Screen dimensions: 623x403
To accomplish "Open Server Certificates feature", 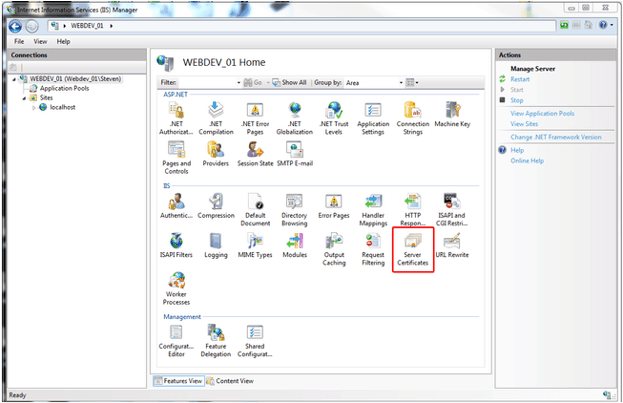I will tap(413, 249).
